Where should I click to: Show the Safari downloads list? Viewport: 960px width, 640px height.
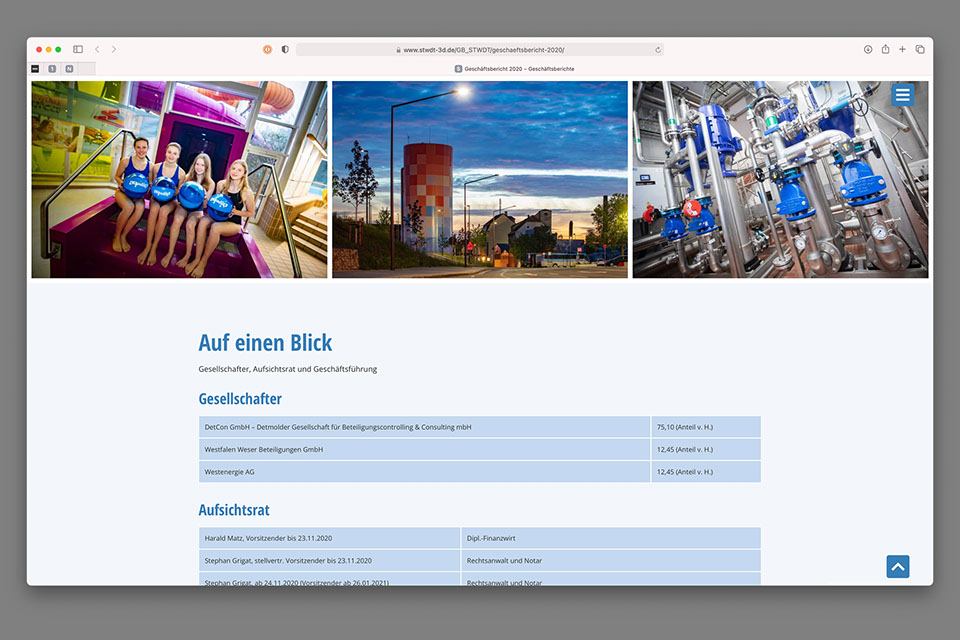pyautogui.click(x=868, y=49)
